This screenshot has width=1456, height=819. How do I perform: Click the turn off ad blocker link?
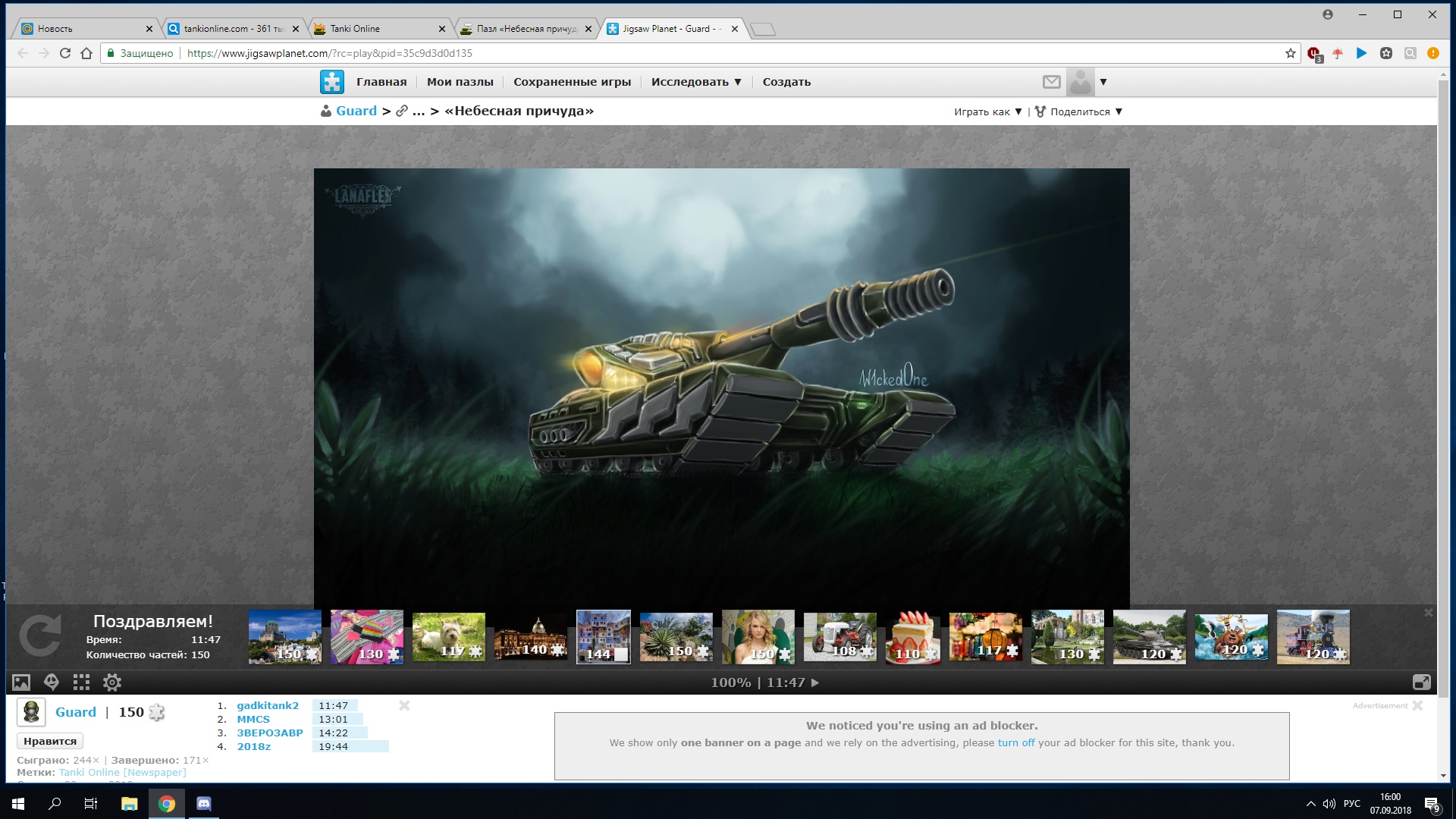[1016, 742]
